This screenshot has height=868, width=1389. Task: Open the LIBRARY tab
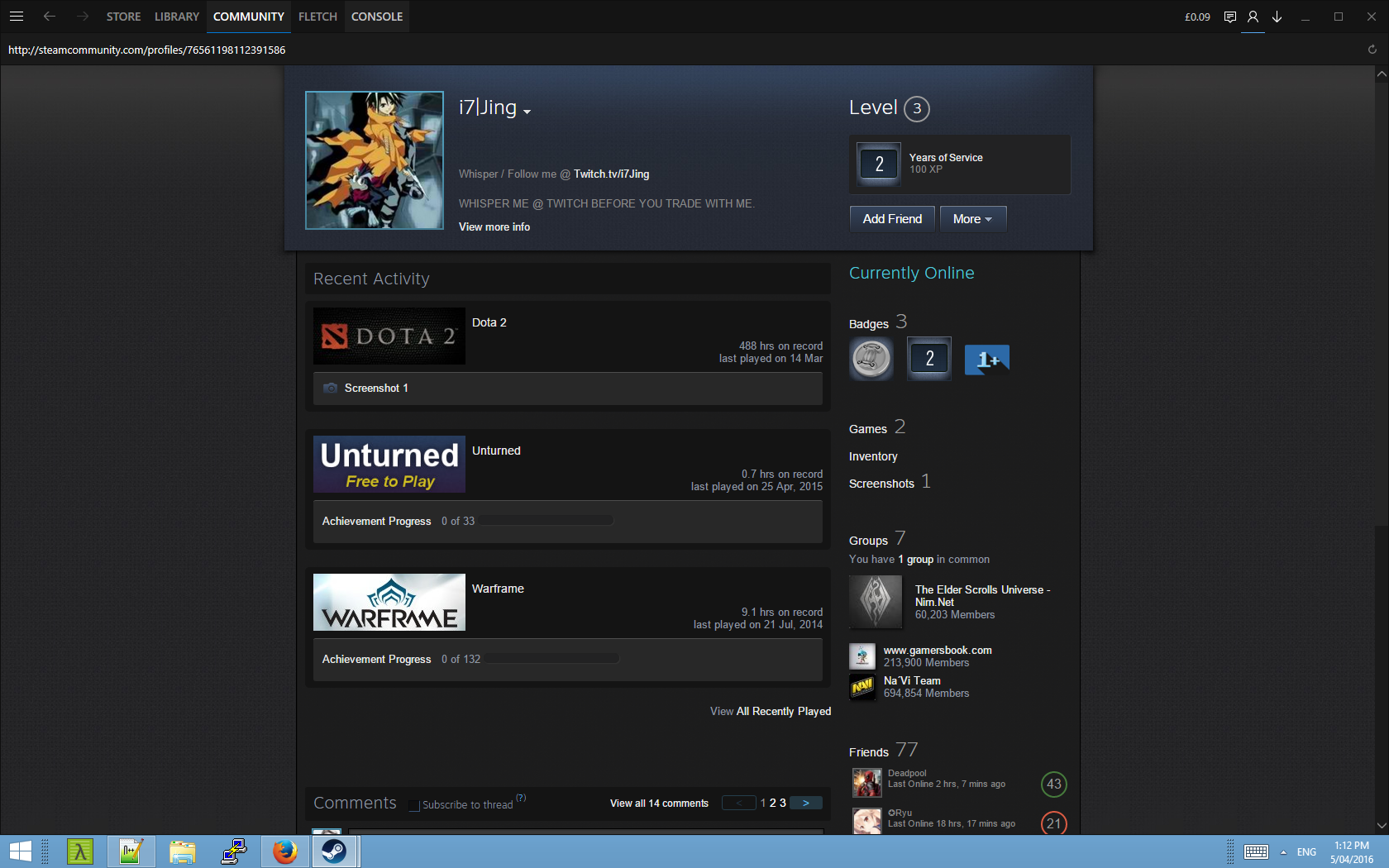[177, 17]
